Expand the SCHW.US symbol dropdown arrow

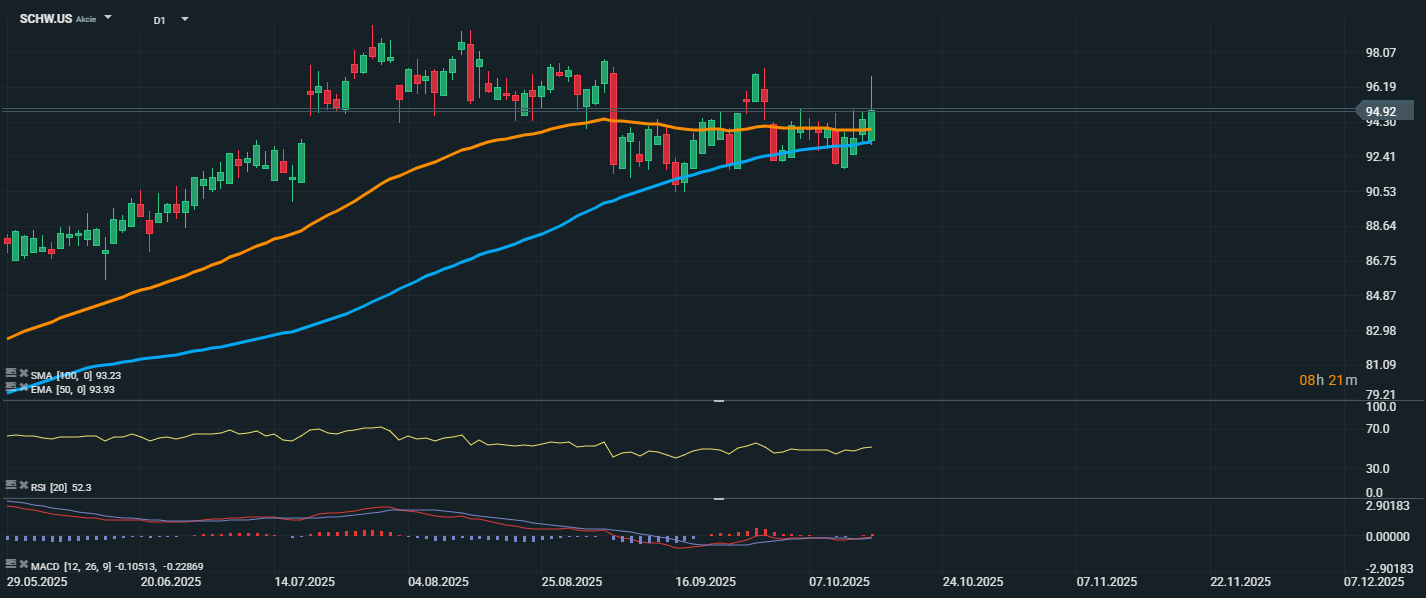pyautogui.click(x=108, y=18)
